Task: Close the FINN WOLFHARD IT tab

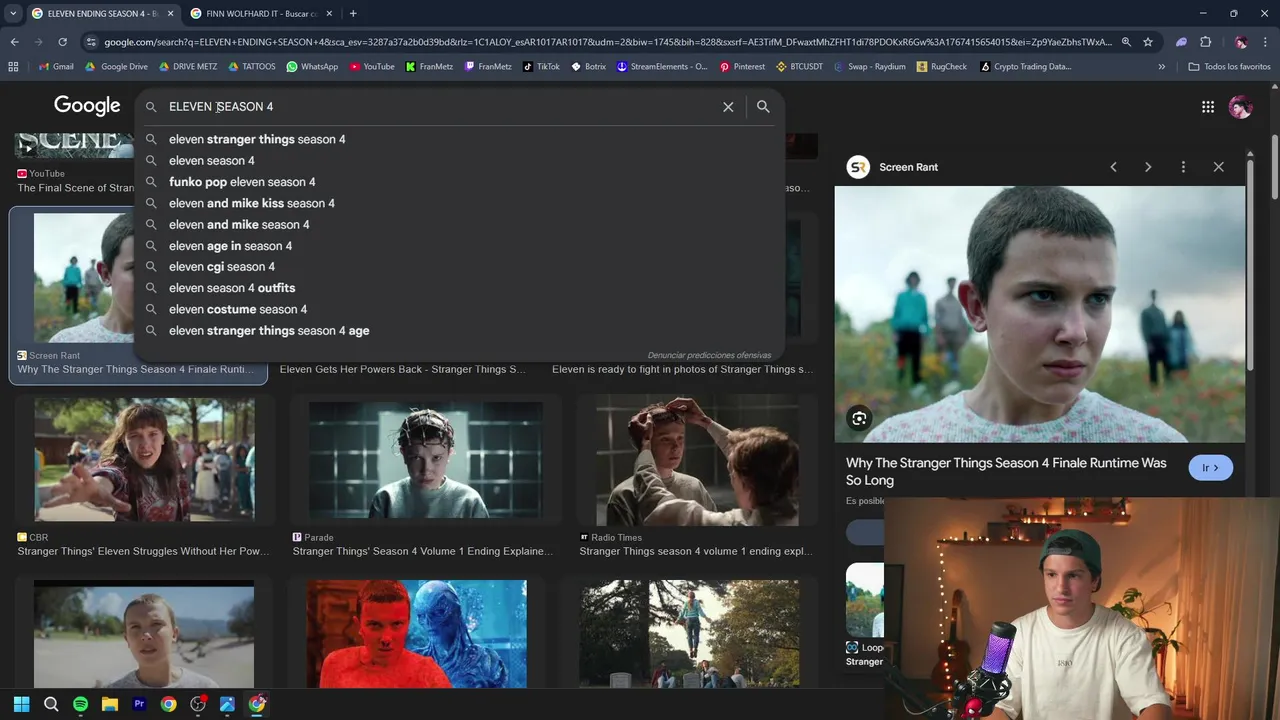Action: (x=329, y=13)
